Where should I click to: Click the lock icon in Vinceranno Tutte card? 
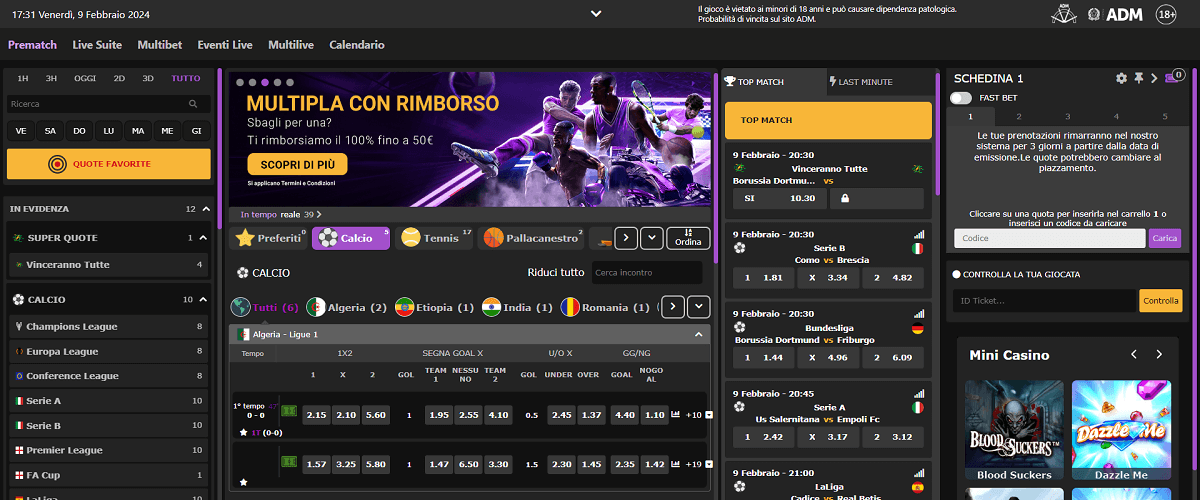[847, 198]
